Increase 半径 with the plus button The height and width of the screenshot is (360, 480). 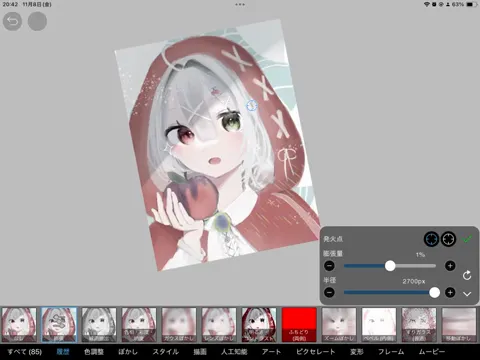450,293
